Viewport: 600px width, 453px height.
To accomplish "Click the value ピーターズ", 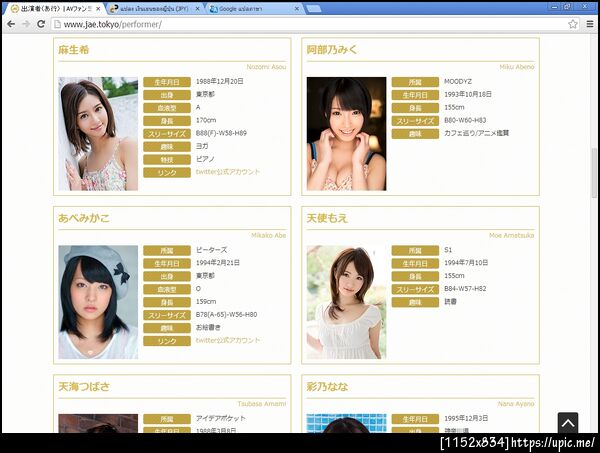I will point(211,250).
